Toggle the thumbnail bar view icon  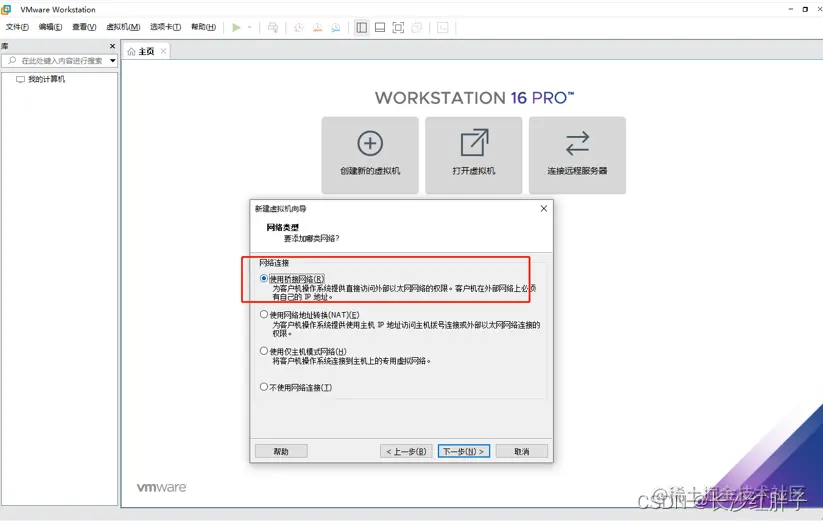(380, 27)
